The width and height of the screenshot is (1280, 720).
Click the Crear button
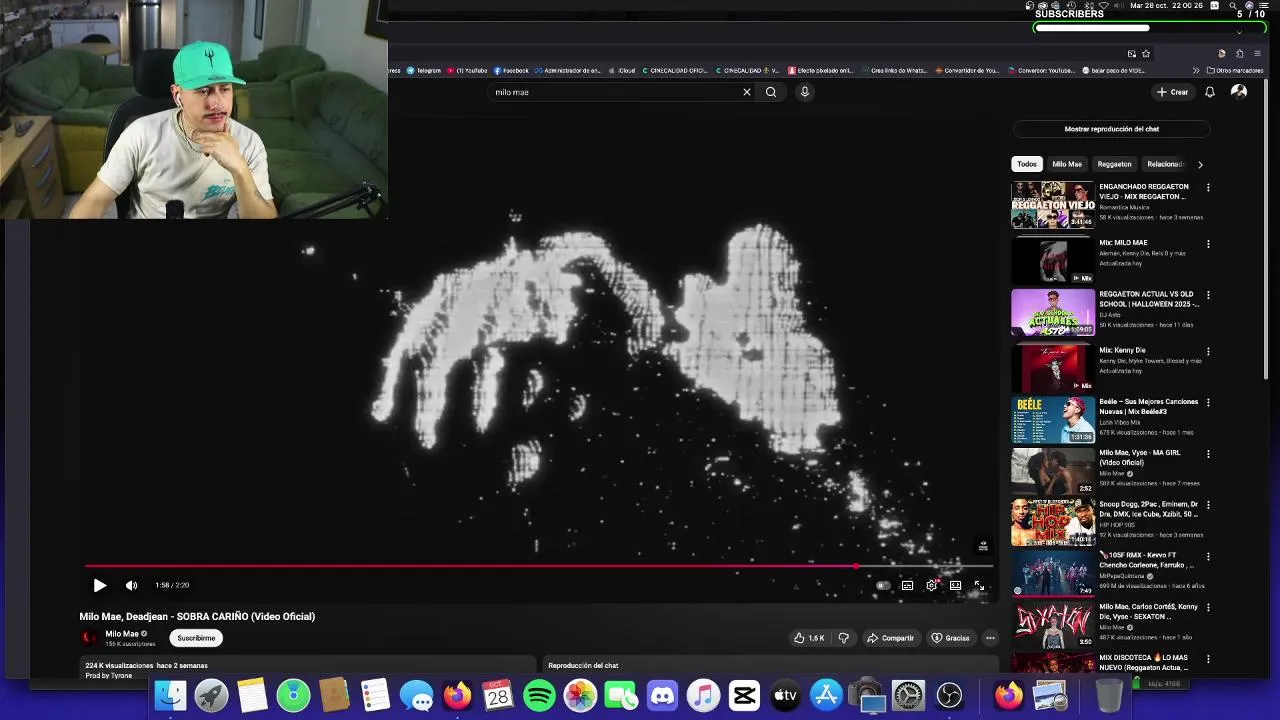(1172, 92)
